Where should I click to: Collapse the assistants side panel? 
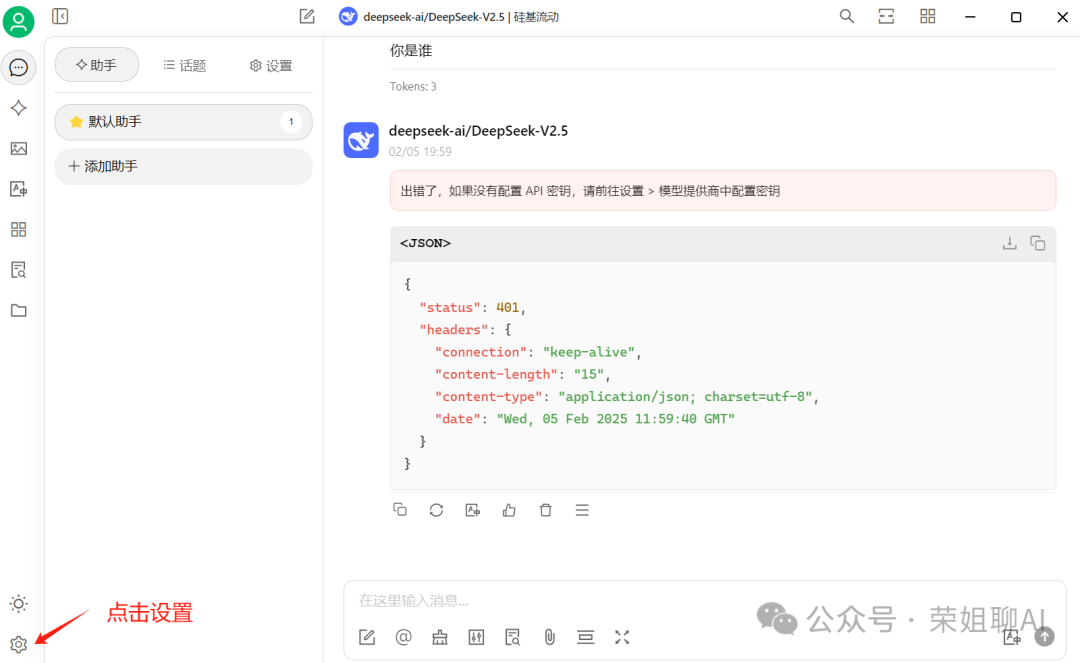click(x=60, y=16)
